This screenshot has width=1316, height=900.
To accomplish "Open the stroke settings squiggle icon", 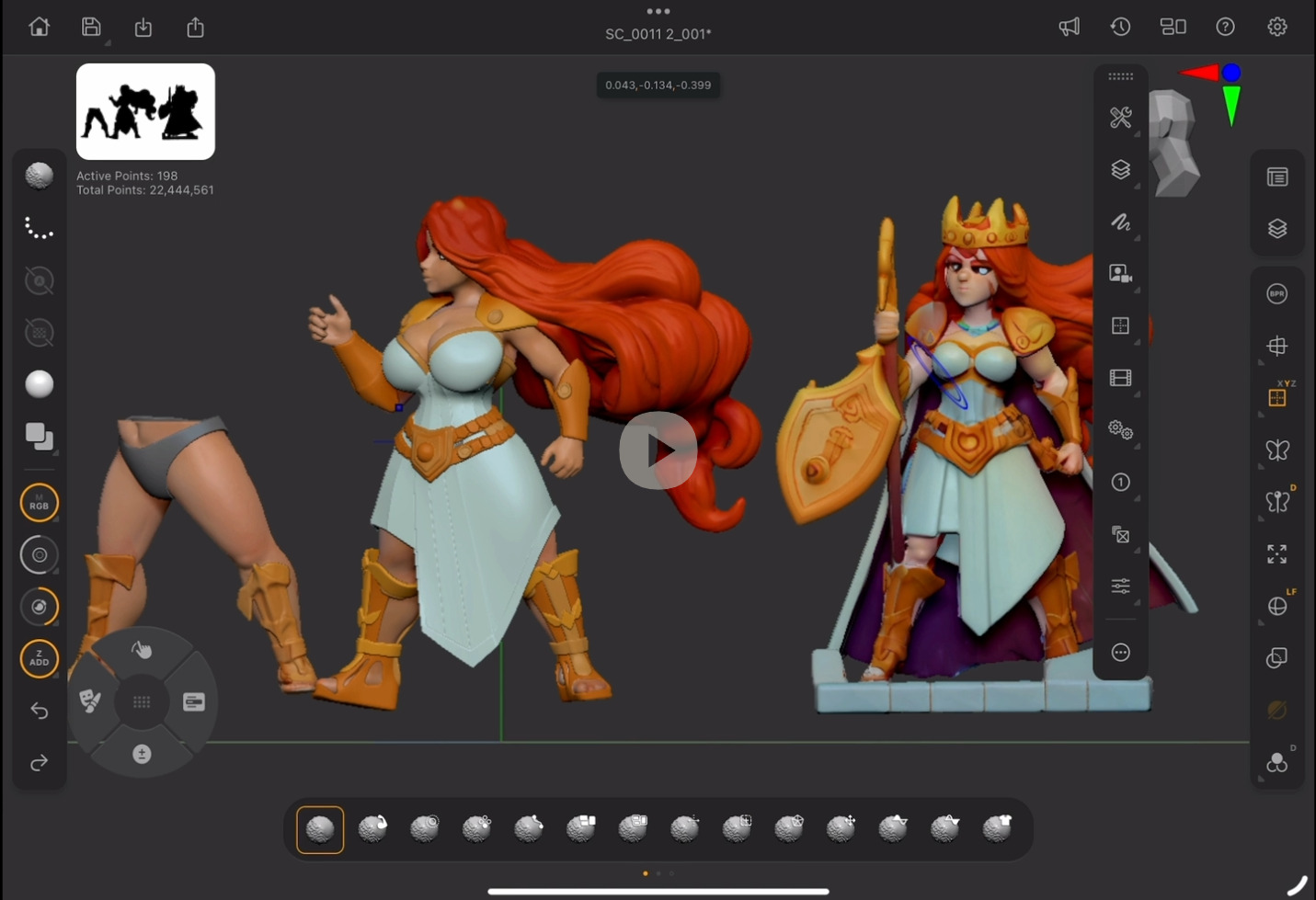I will point(1121,222).
